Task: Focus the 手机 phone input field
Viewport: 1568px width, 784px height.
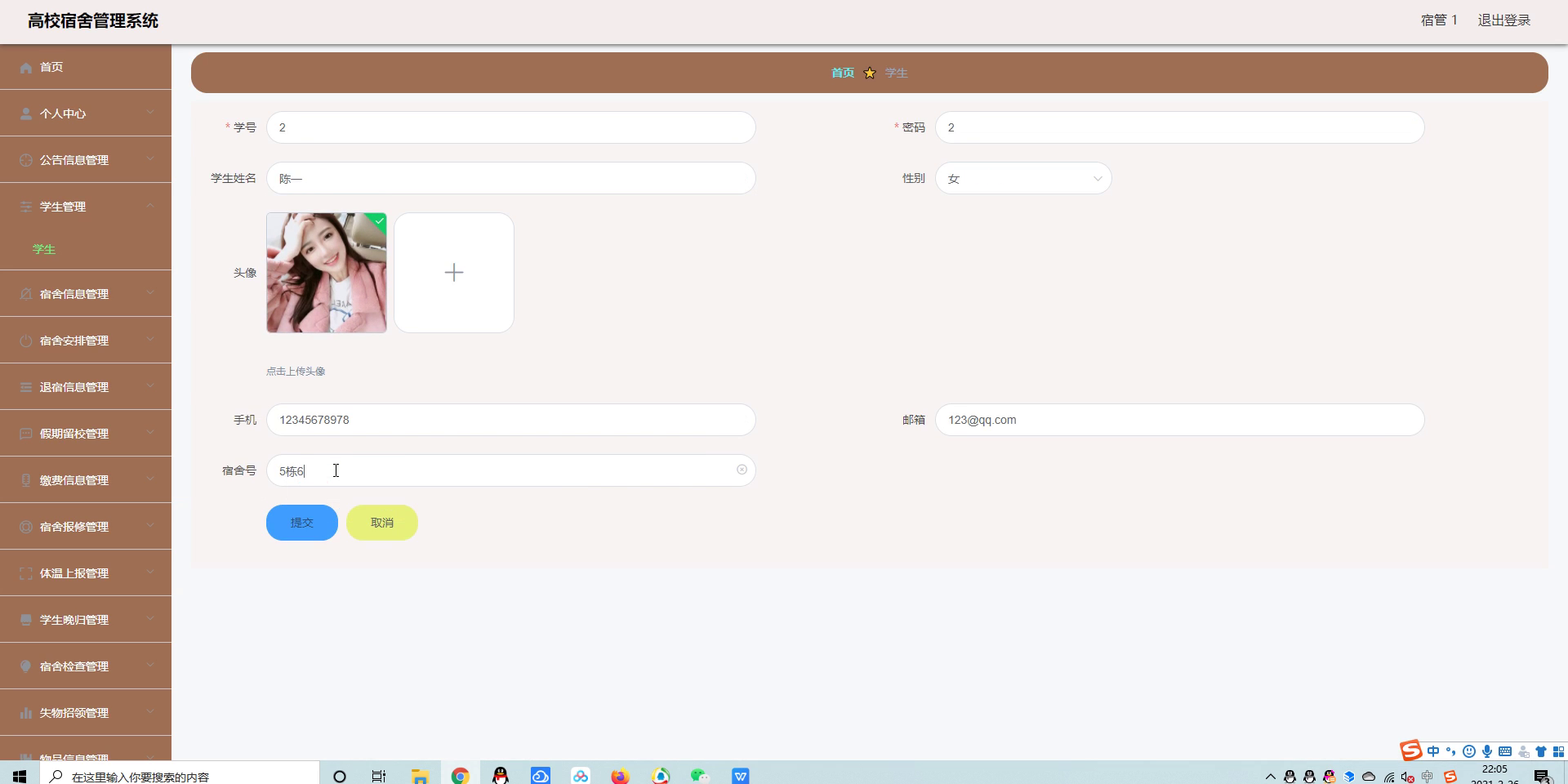Action: tap(511, 420)
